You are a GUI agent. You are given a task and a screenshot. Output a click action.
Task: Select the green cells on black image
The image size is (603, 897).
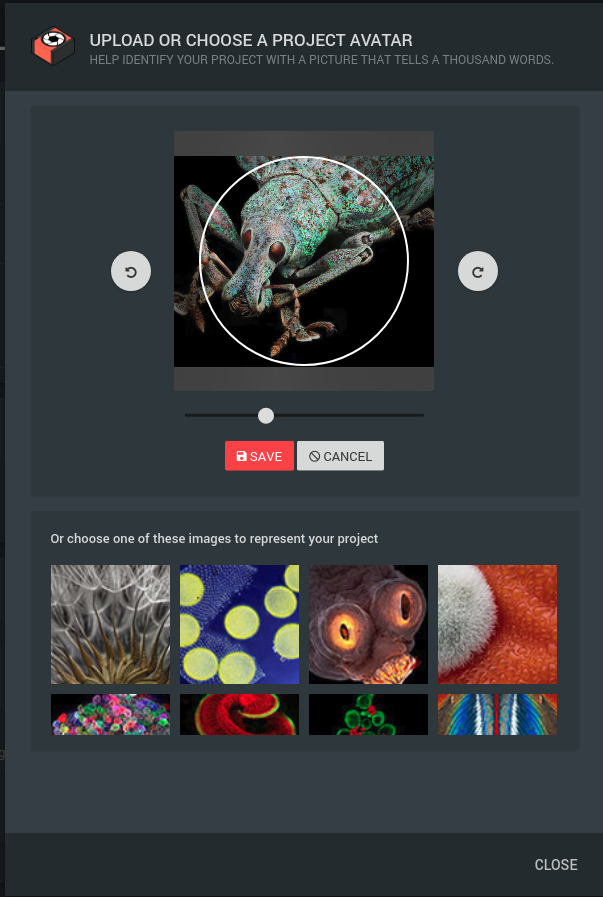[x=368, y=715]
